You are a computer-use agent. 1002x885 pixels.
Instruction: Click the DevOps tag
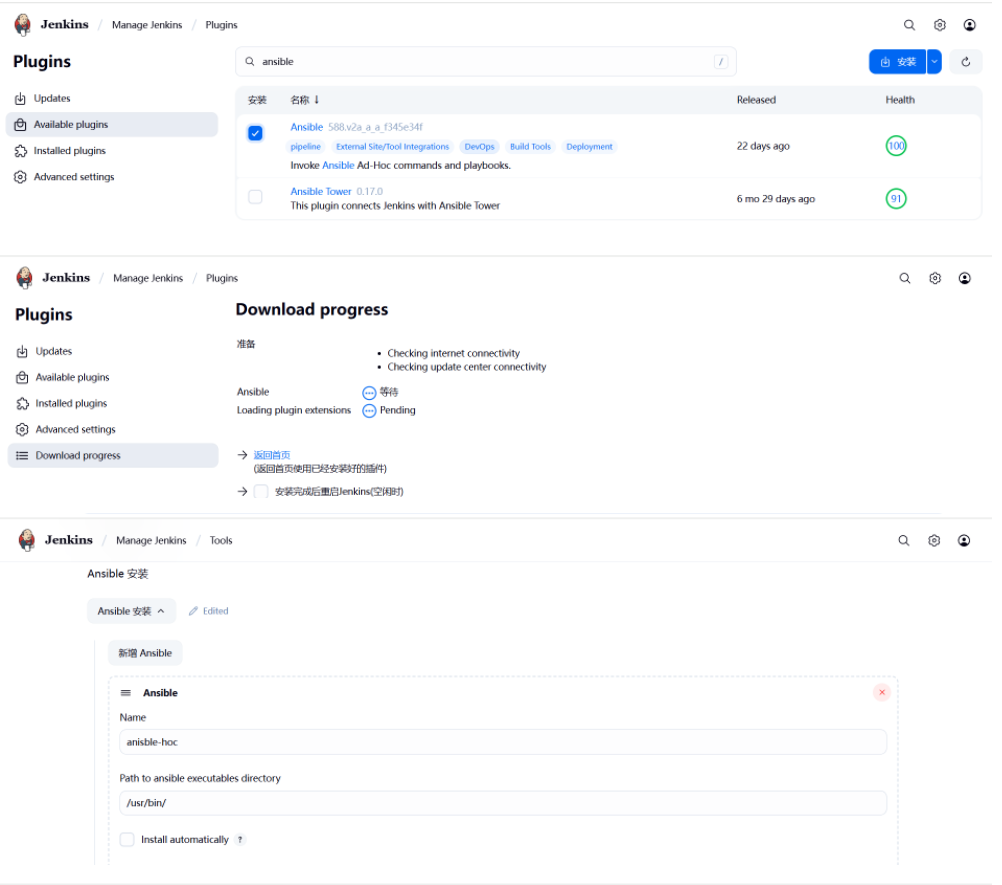point(479,147)
